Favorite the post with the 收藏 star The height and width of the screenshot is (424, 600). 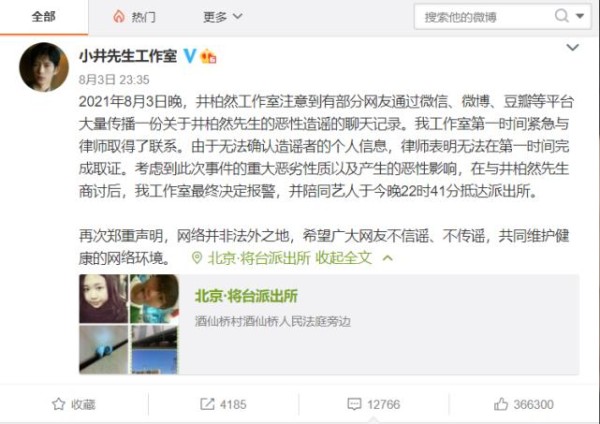73,404
